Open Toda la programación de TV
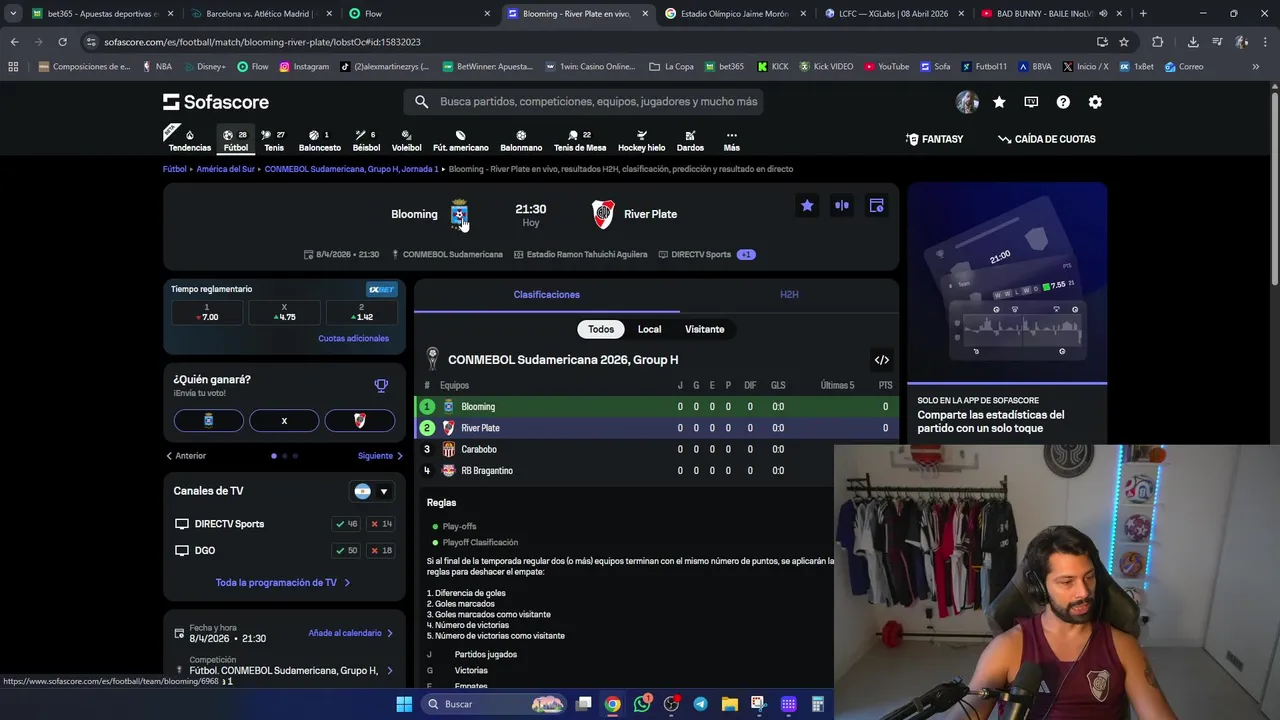1280x720 pixels. (283, 582)
